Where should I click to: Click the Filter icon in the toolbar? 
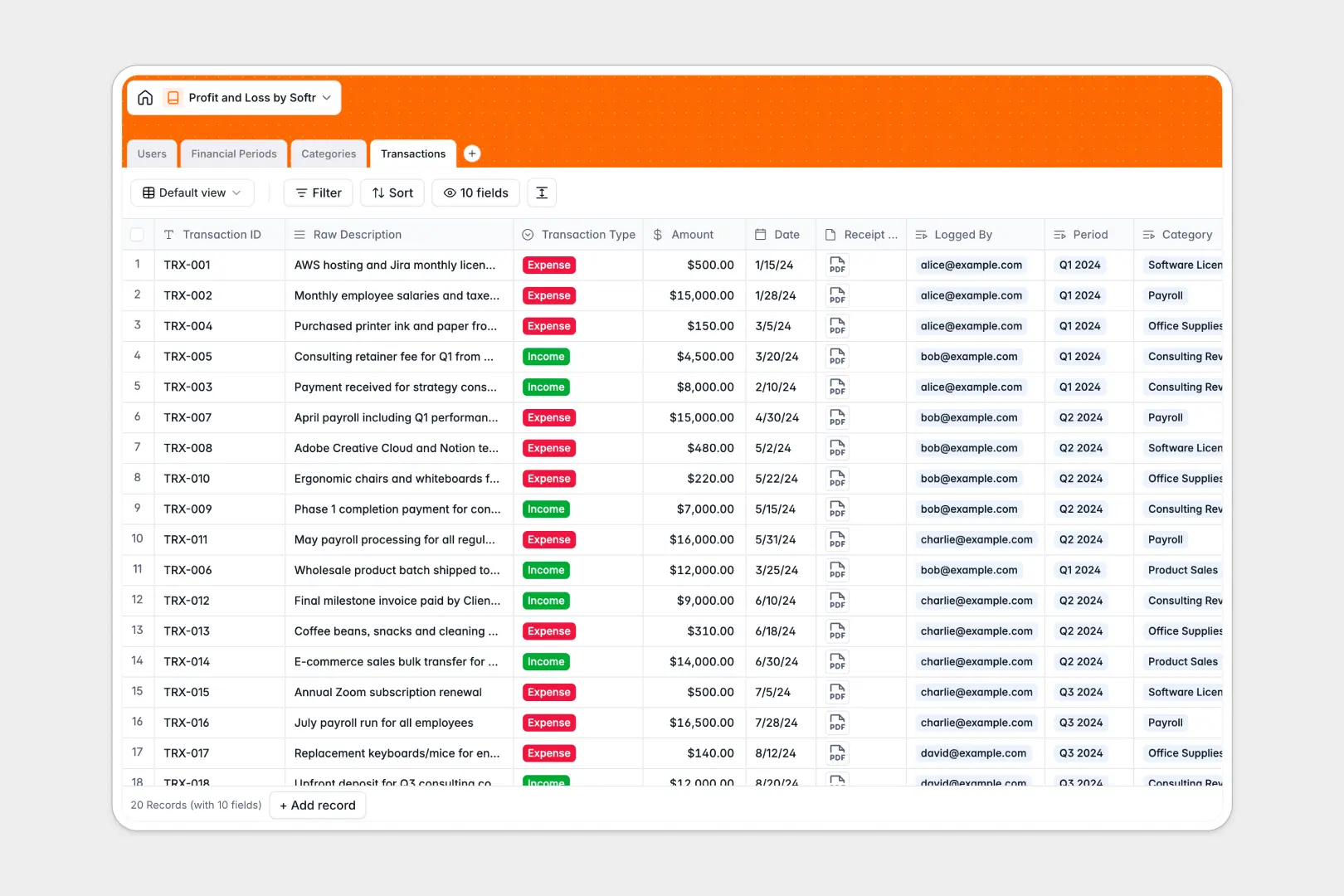300,192
